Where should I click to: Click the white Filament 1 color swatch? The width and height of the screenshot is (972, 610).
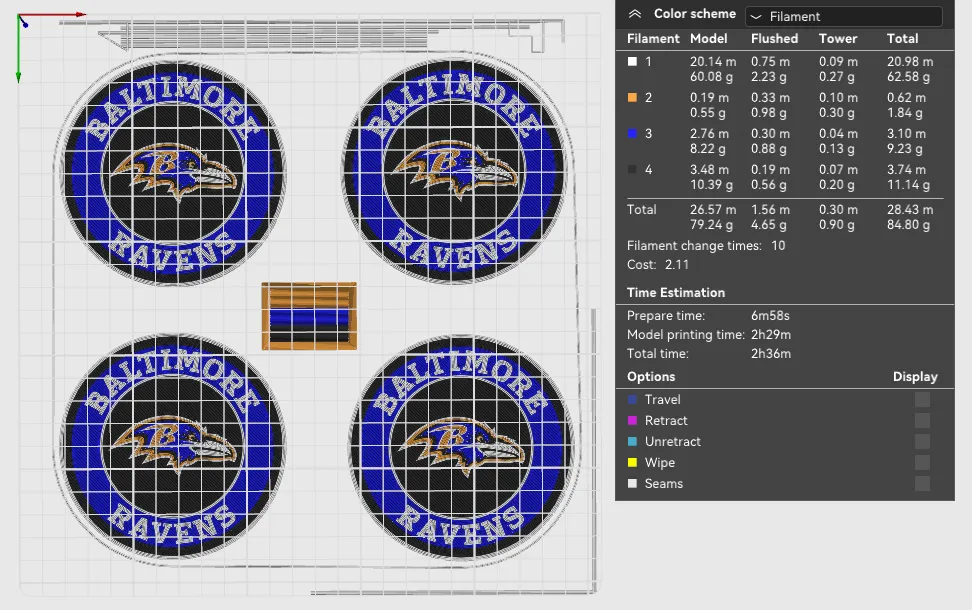pos(632,62)
